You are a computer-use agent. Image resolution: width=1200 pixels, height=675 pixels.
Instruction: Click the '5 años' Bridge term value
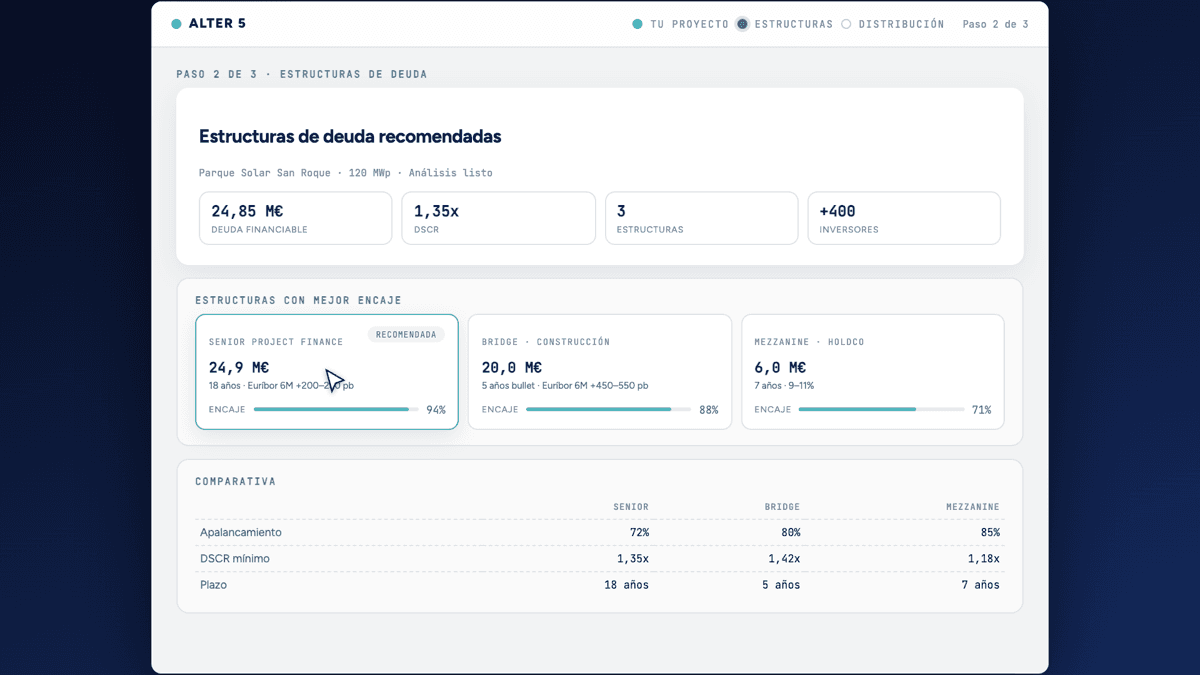781,585
